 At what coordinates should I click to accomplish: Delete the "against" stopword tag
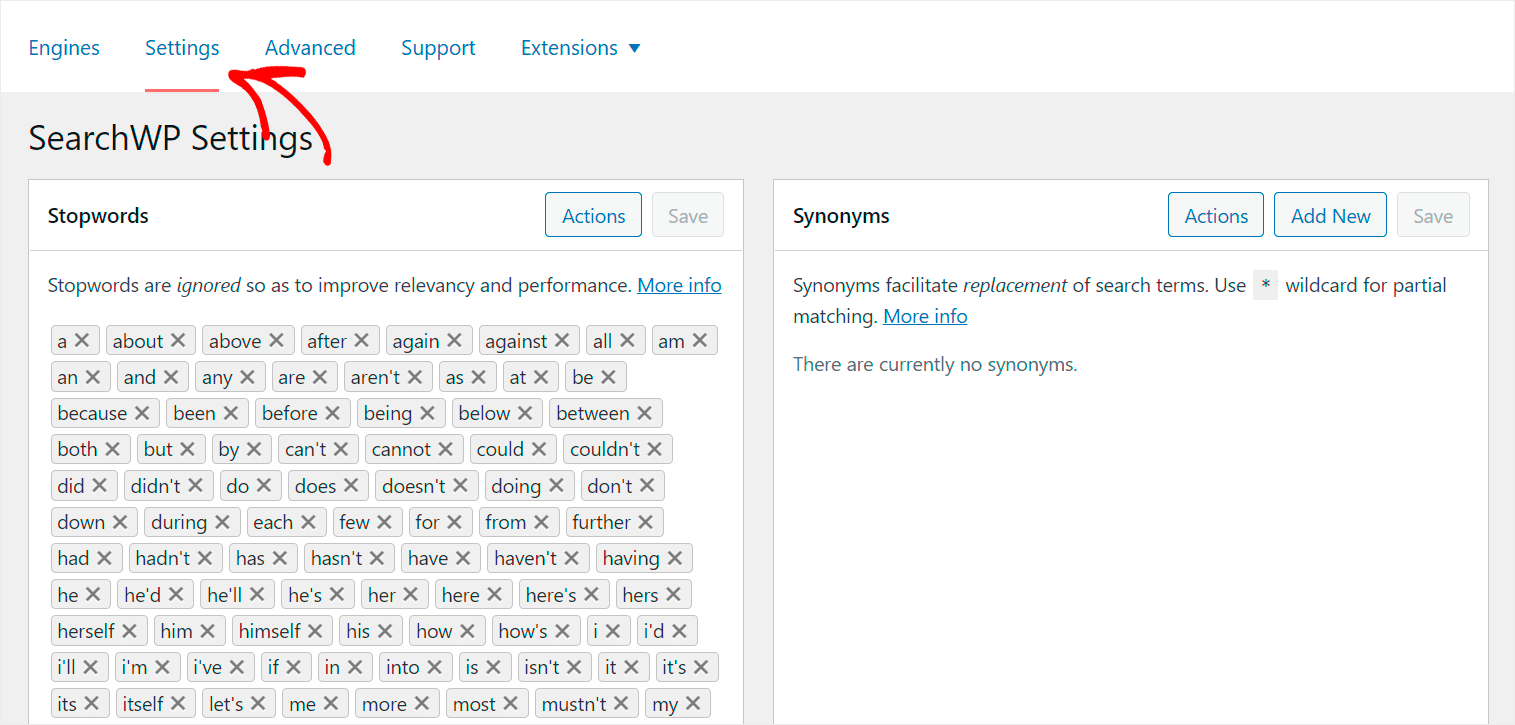click(x=562, y=341)
